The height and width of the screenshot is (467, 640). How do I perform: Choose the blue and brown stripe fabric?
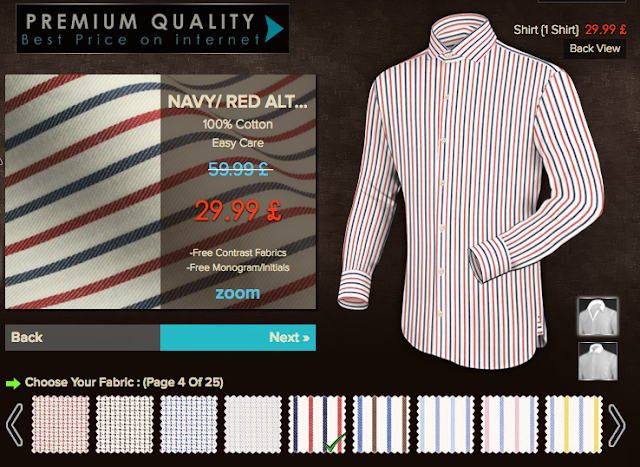click(x=381, y=425)
